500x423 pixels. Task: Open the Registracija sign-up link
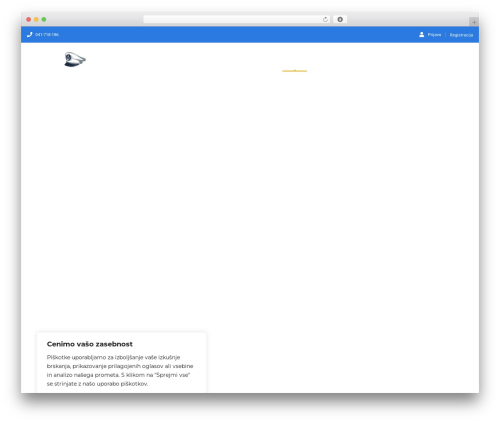tap(461, 35)
